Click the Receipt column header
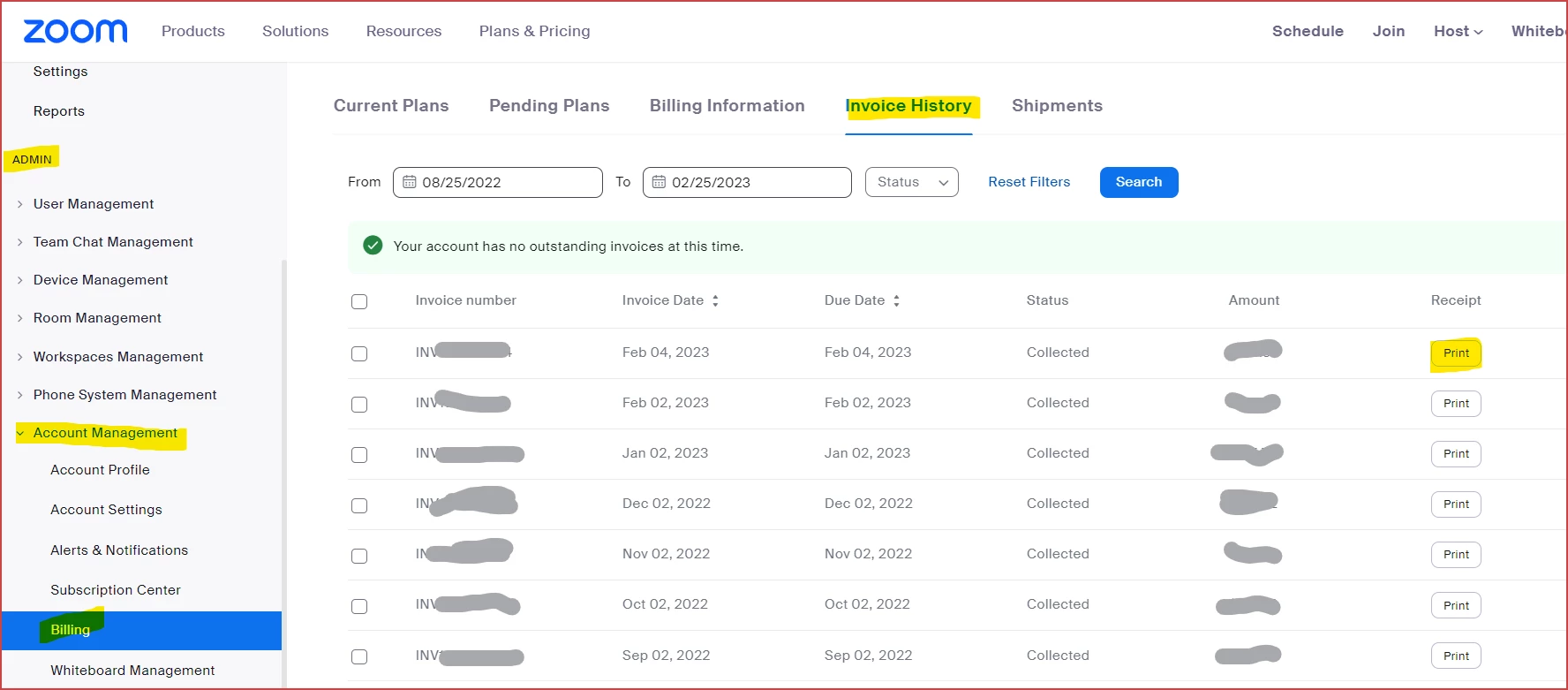 coord(1456,300)
